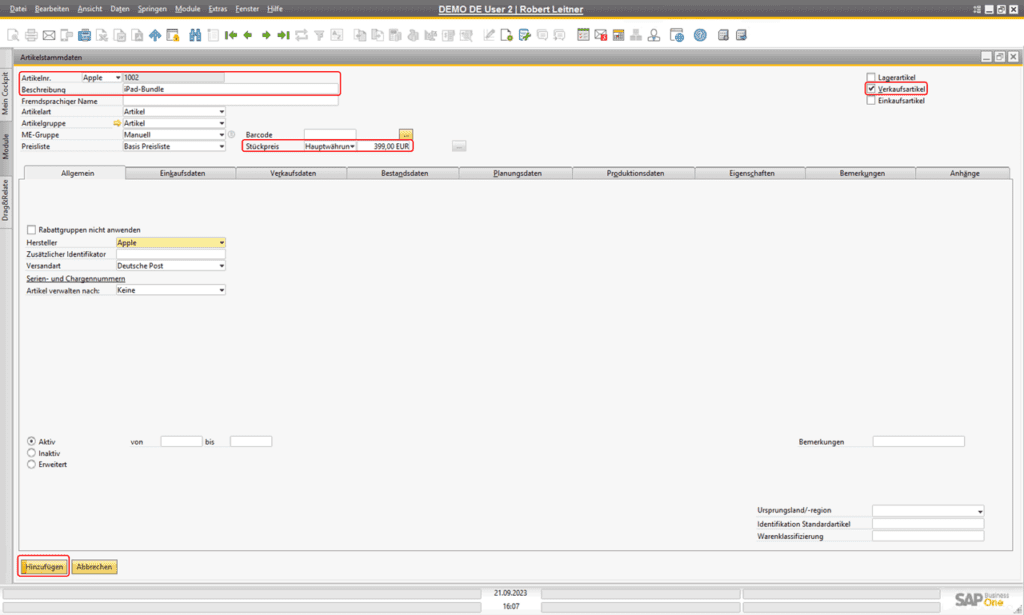This screenshot has width=1024, height=615.
Task: Open the Drag&Relate side tab
Action: point(5,200)
